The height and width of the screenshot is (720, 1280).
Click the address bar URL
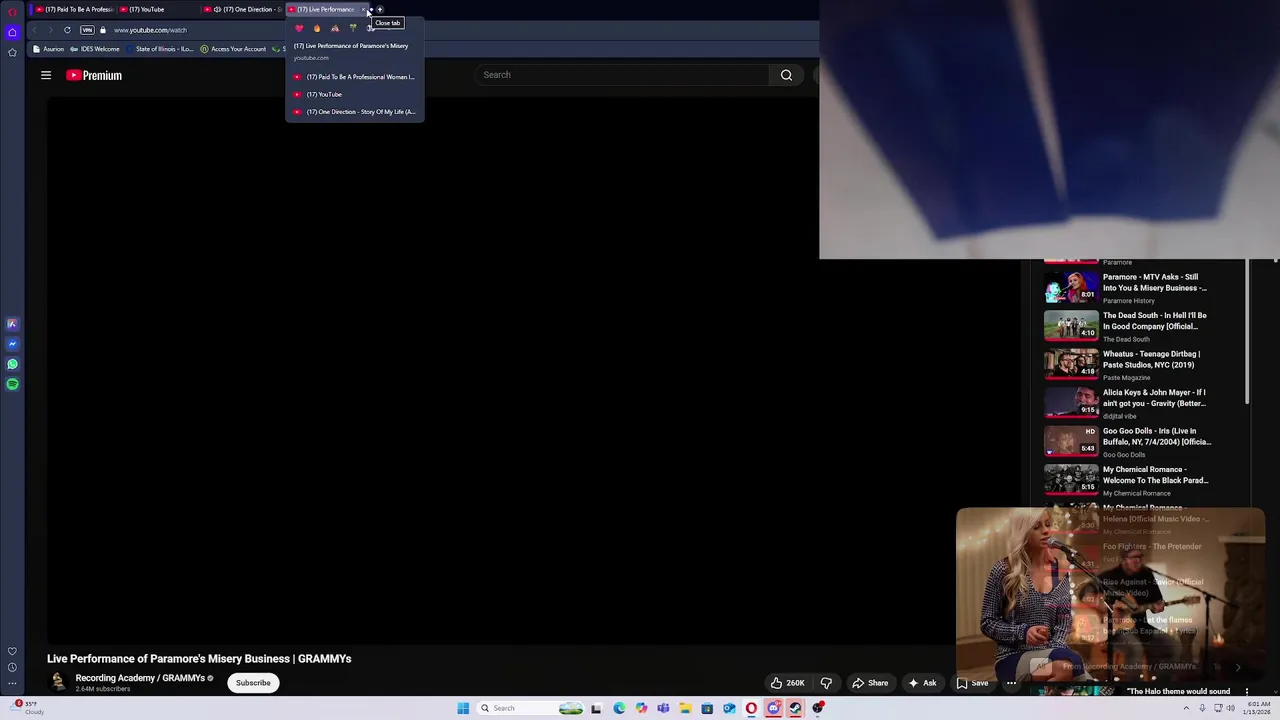click(x=150, y=30)
